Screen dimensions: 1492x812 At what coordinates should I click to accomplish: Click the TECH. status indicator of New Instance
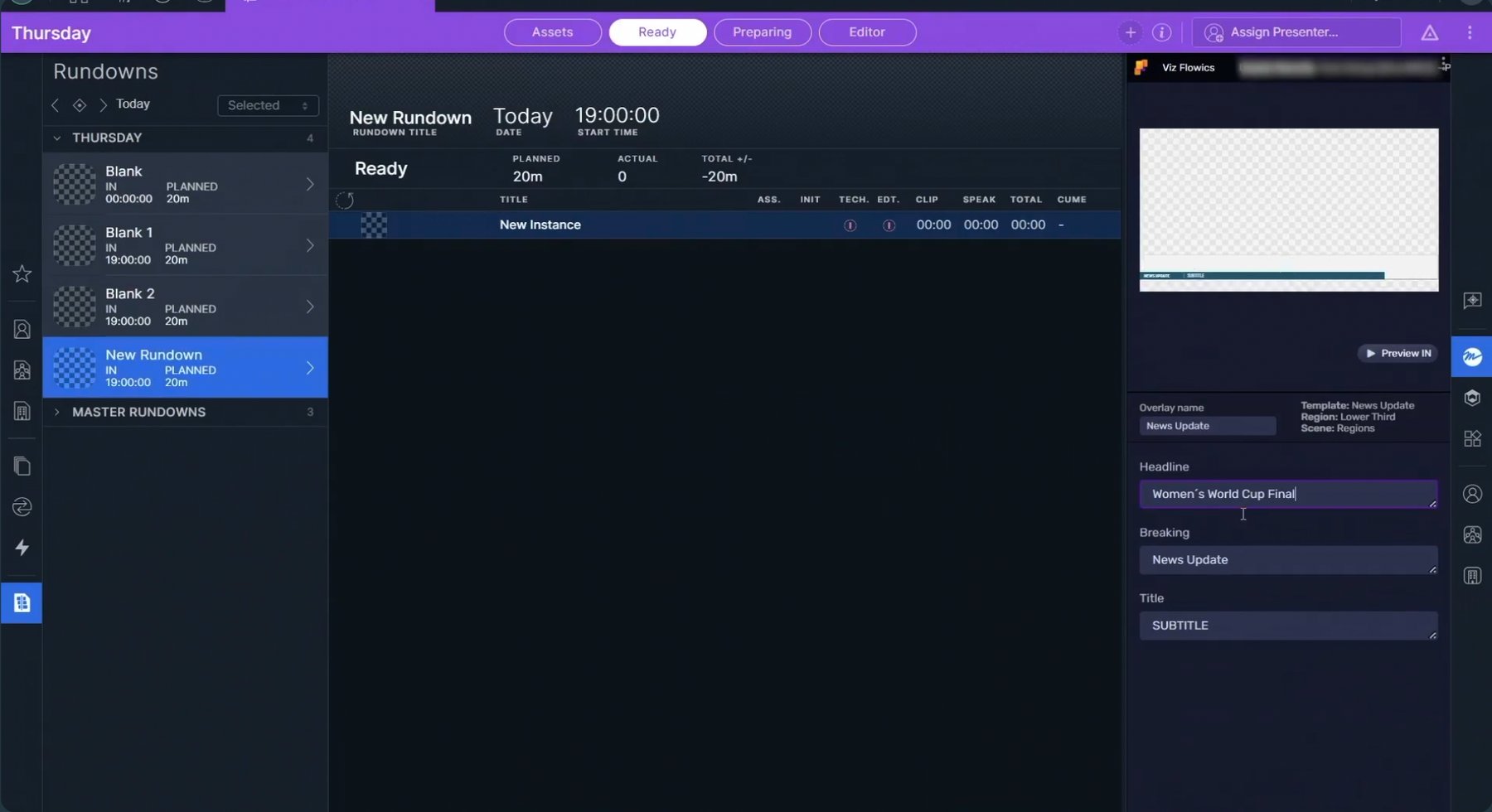click(850, 225)
